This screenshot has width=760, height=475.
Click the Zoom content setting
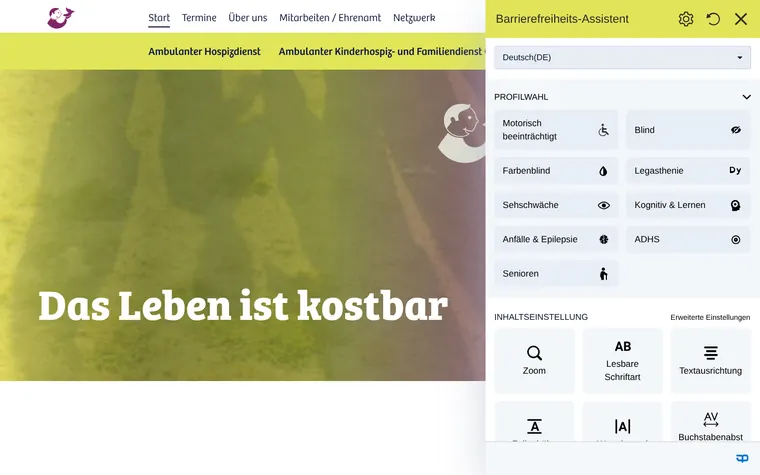[534, 361]
